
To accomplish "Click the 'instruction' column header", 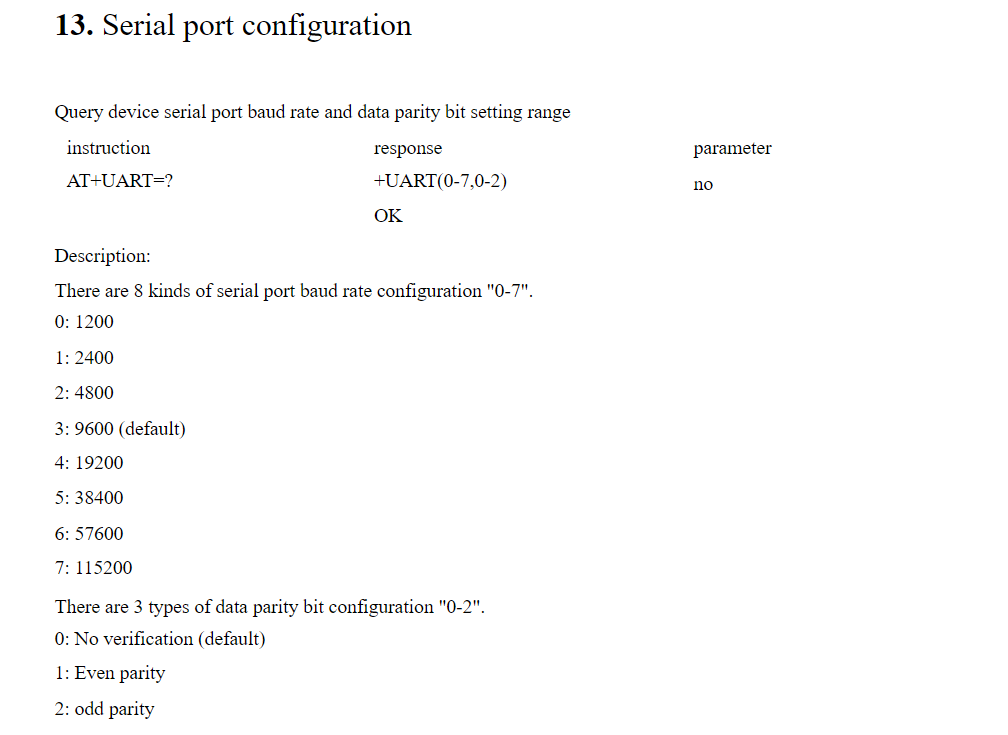I will click(x=108, y=148).
